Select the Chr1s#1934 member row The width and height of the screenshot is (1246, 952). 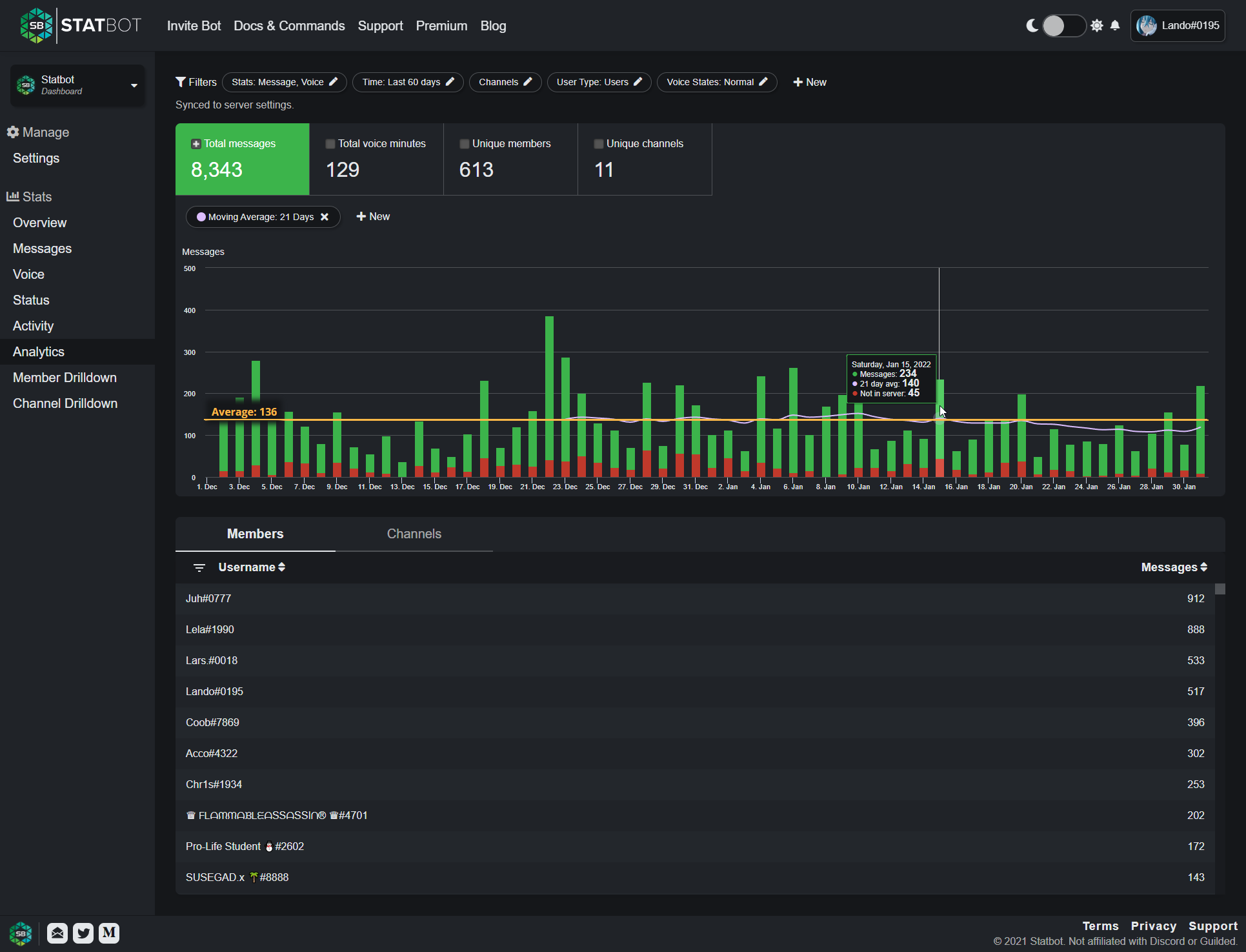coord(695,784)
